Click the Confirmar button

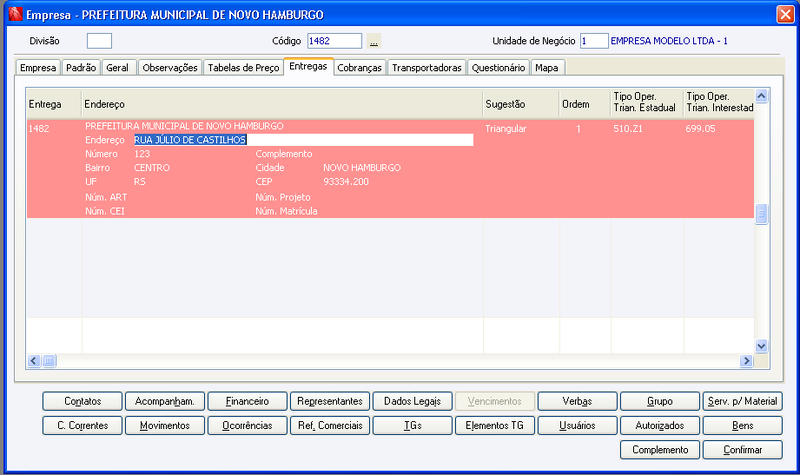(x=742, y=449)
